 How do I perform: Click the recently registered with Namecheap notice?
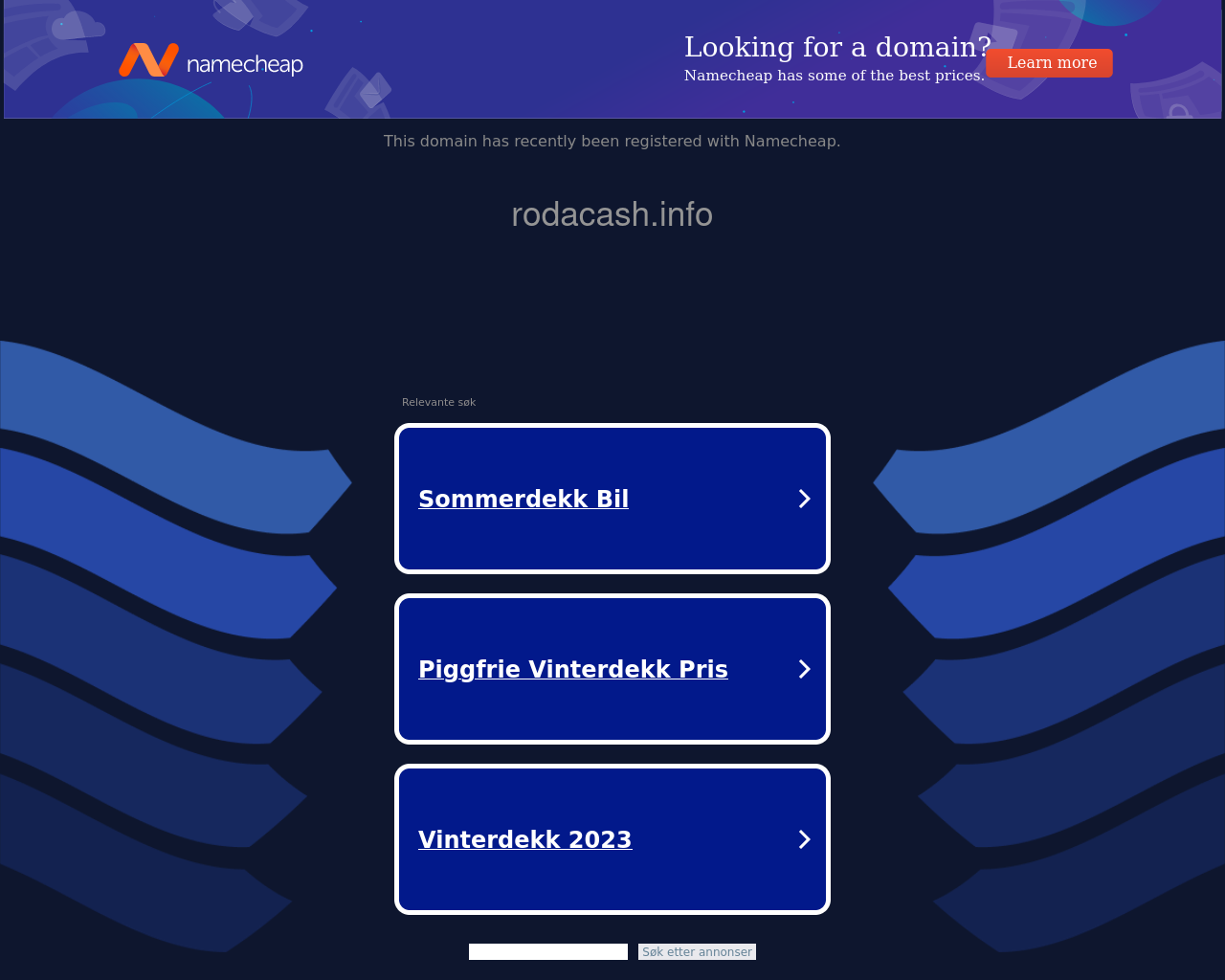point(612,141)
